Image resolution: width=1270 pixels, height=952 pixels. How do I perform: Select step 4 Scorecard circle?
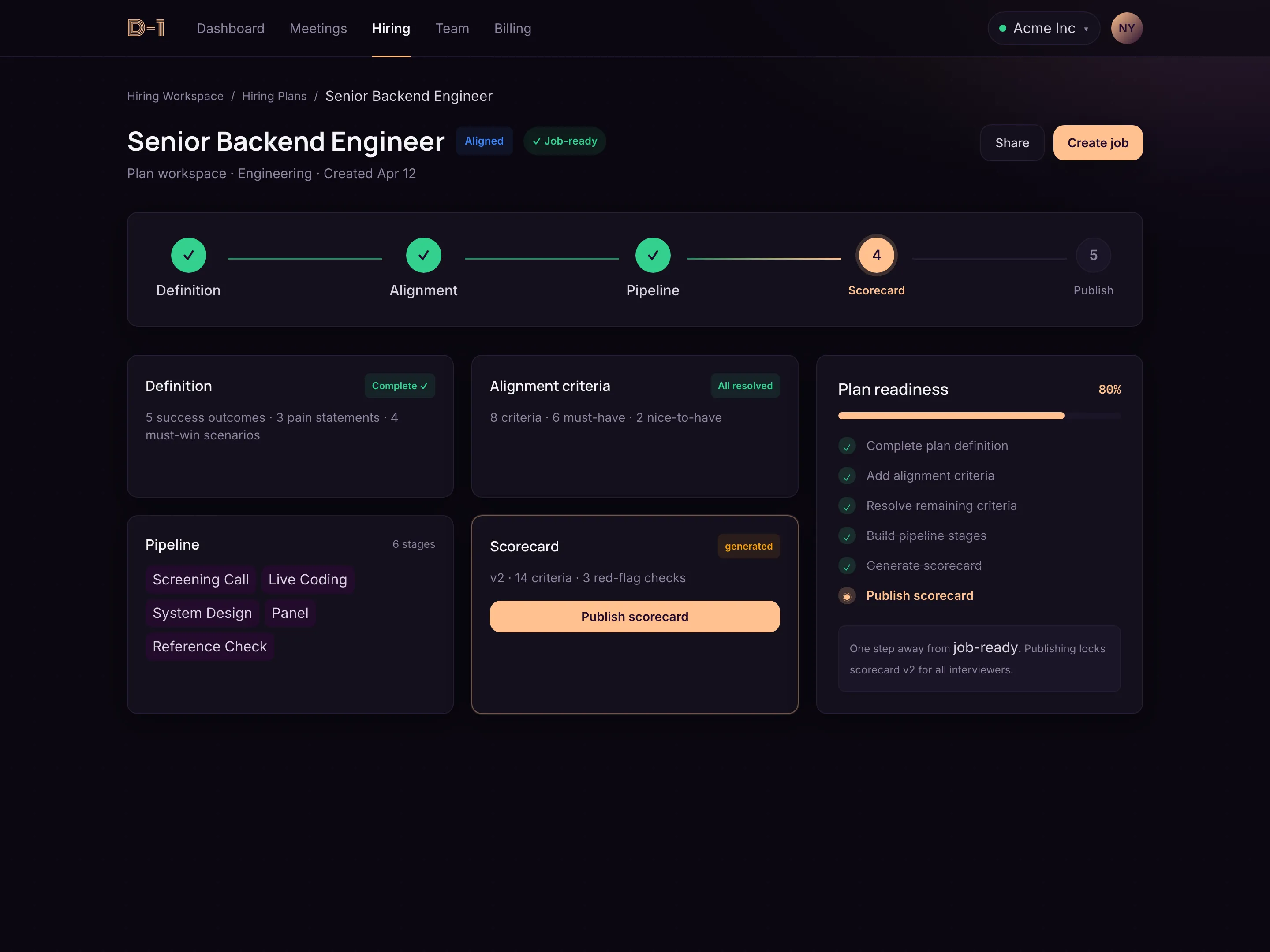tap(876, 255)
